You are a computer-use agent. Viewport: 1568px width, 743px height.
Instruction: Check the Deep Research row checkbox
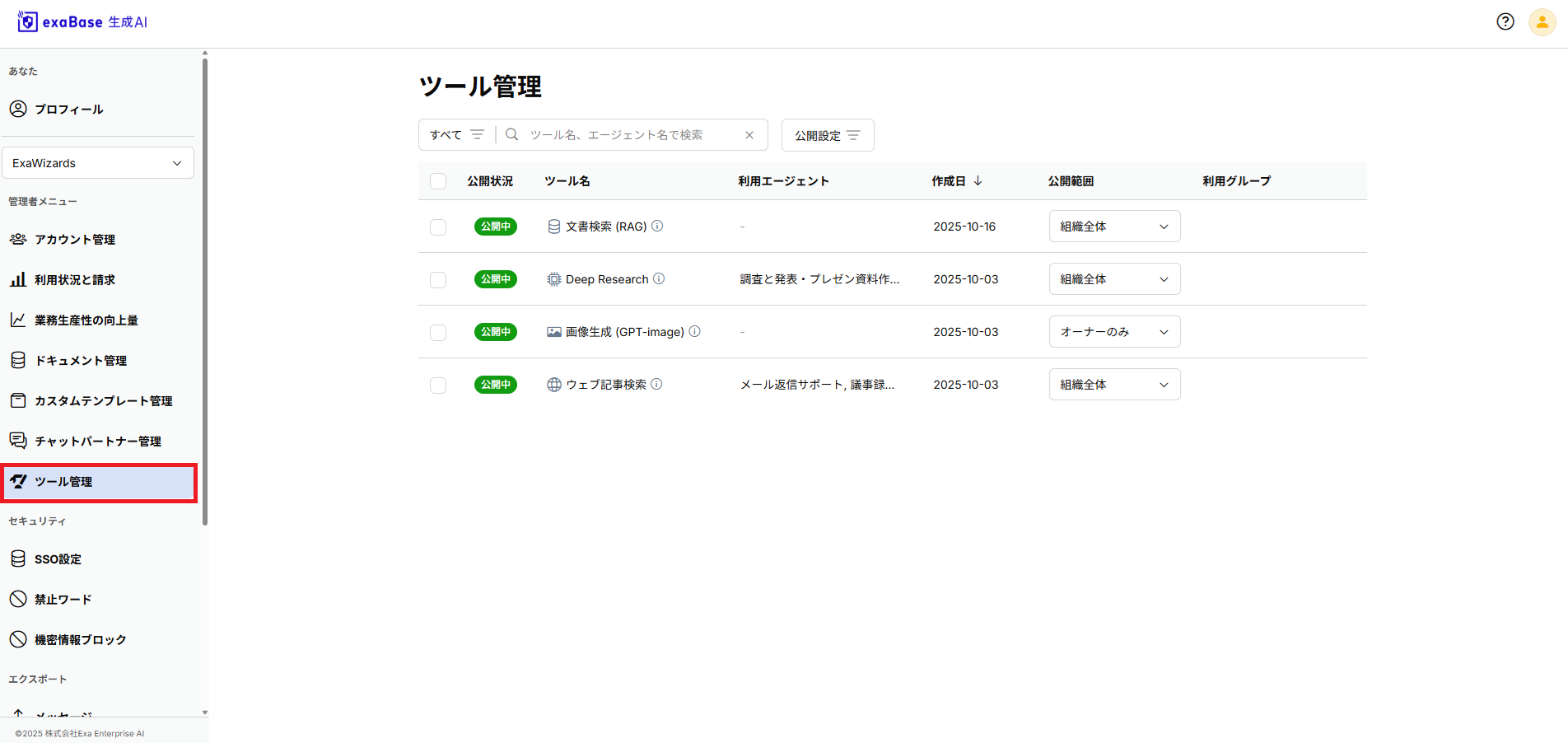pos(438,280)
